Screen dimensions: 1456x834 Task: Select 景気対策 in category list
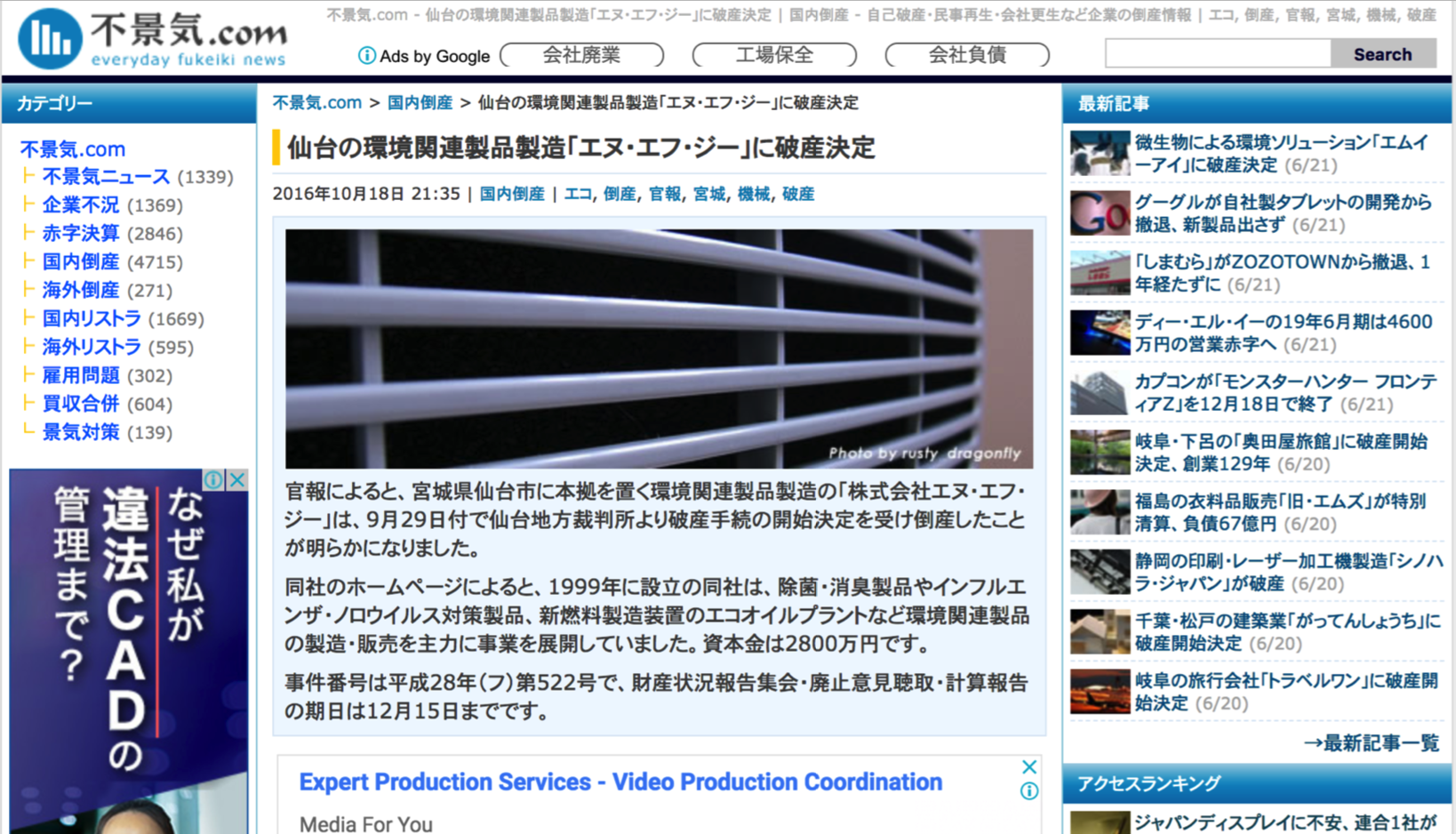click(81, 433)
